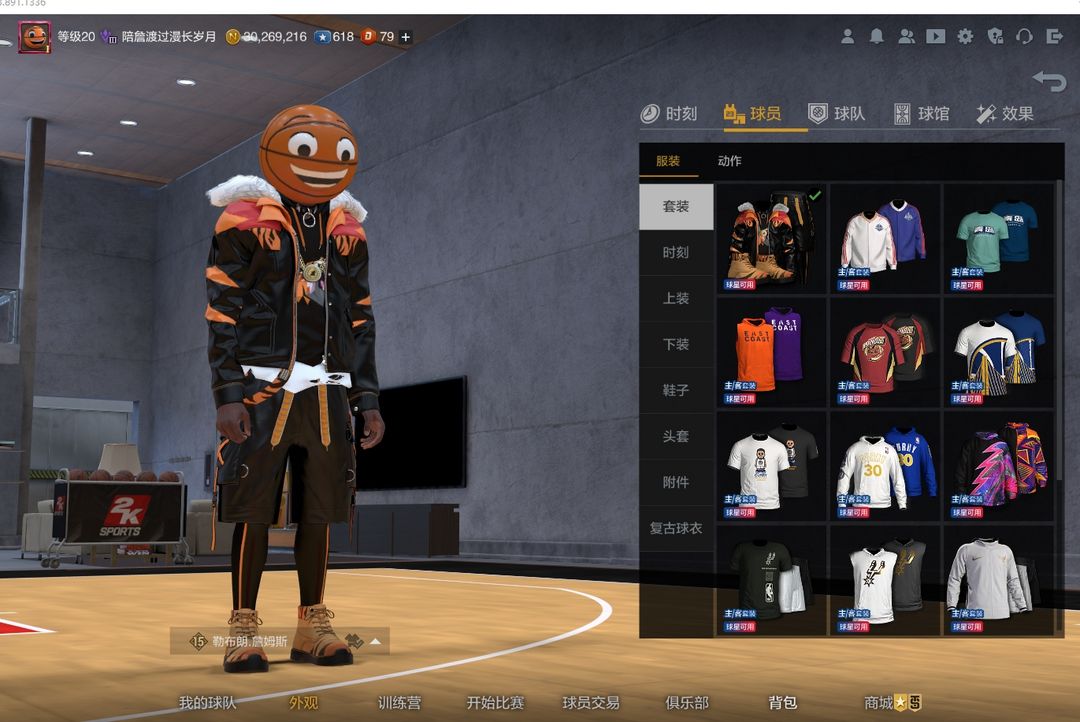This screenshot has width=1080, height=722.
Task: Select the 鞋子 category
Action: (676, 390)
